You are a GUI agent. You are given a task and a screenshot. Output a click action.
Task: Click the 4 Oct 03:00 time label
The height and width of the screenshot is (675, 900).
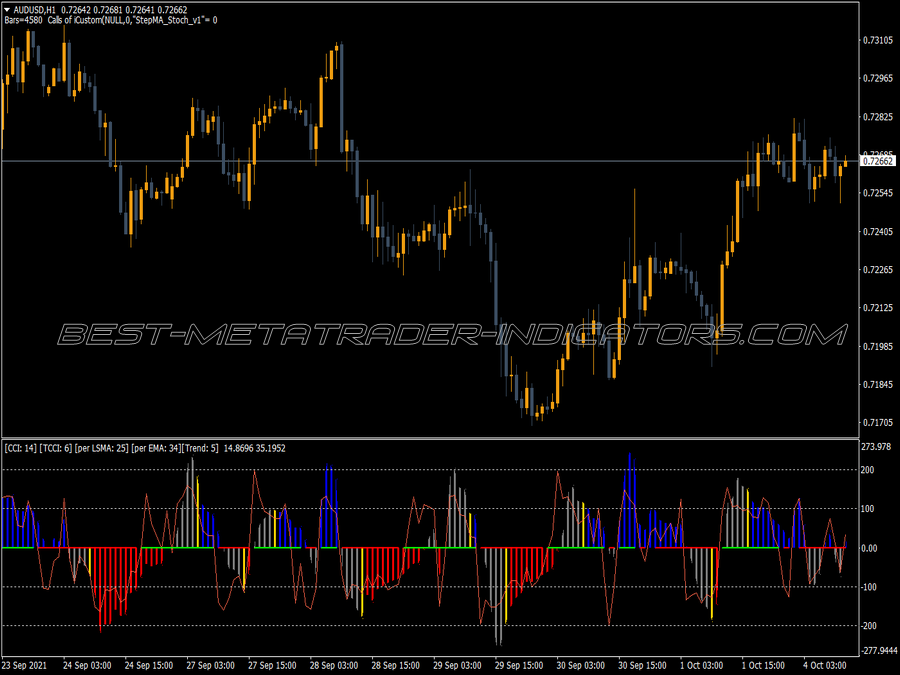point(825,666)
